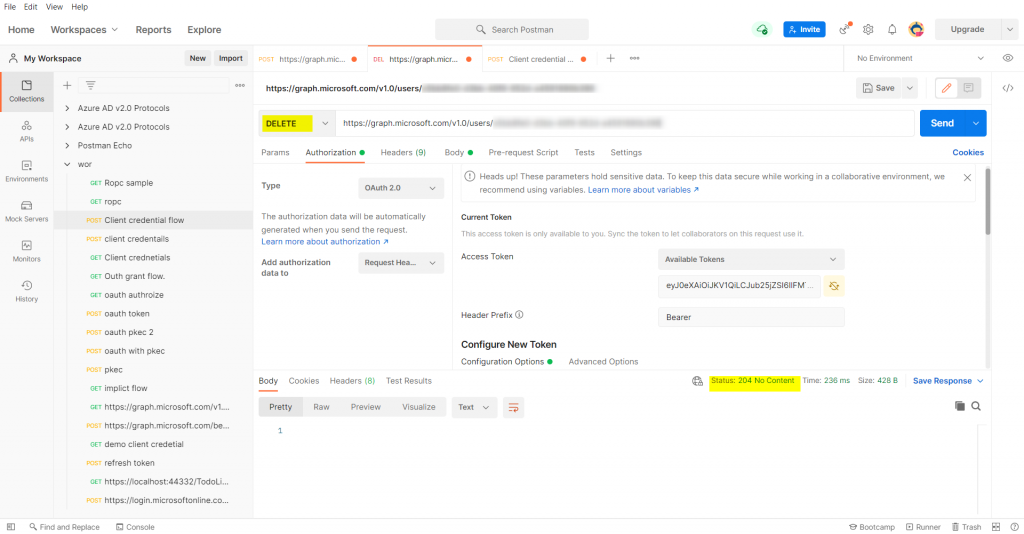Open the Collections sidebar panel
This screenshot has width=1024, height=534.
(x=27, y=91)
